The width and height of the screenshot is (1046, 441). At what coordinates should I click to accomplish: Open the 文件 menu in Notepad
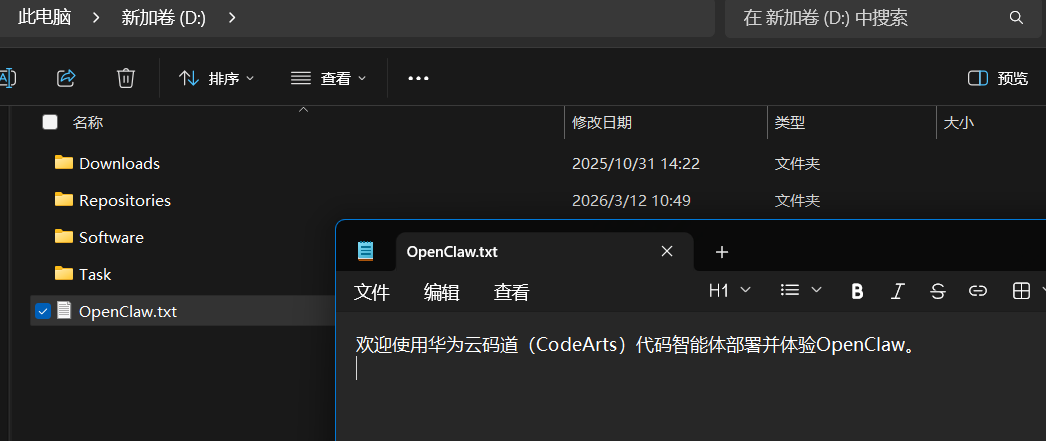pos(372,292)
